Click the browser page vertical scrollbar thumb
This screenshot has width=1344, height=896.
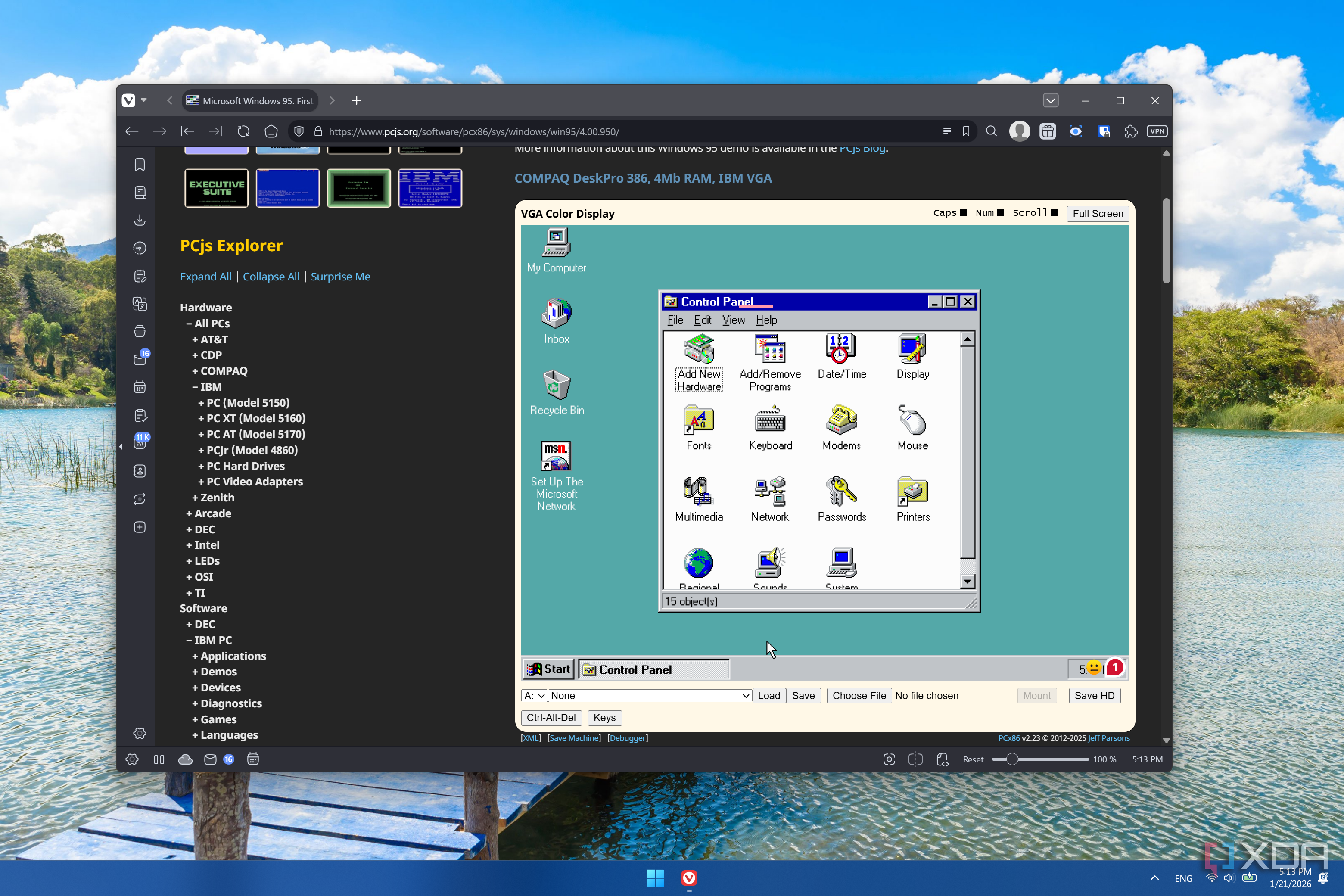[1166, 240]
